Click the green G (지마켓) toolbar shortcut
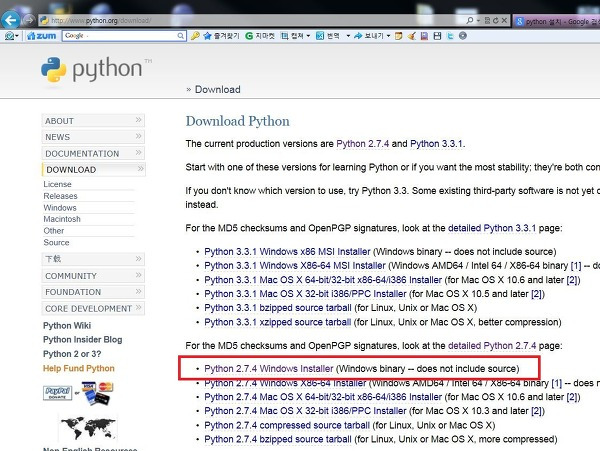This screenshot has height=451, width=600. 260,36
